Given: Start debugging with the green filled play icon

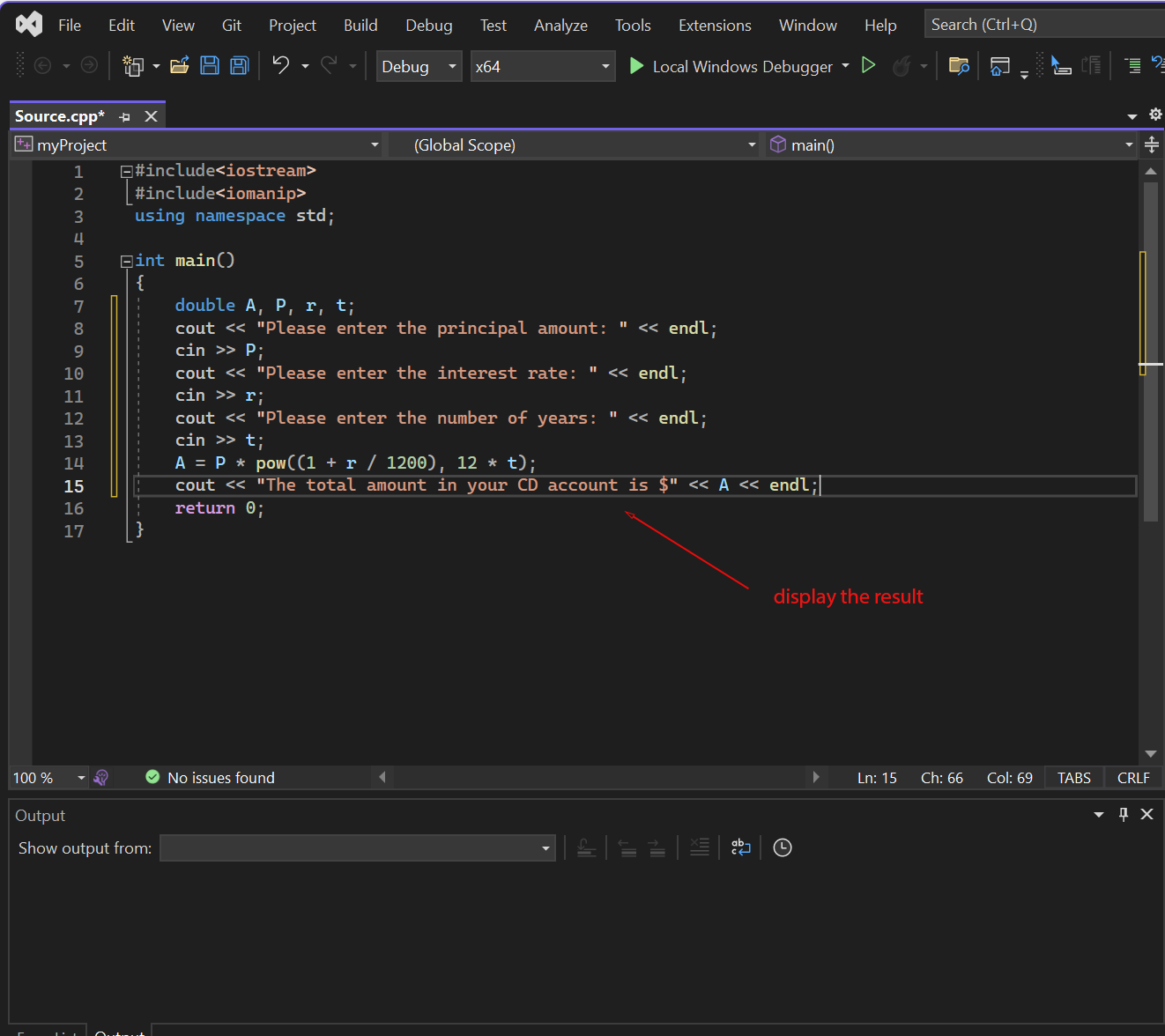Looking at the screenshot, I should tap(636, 66).
